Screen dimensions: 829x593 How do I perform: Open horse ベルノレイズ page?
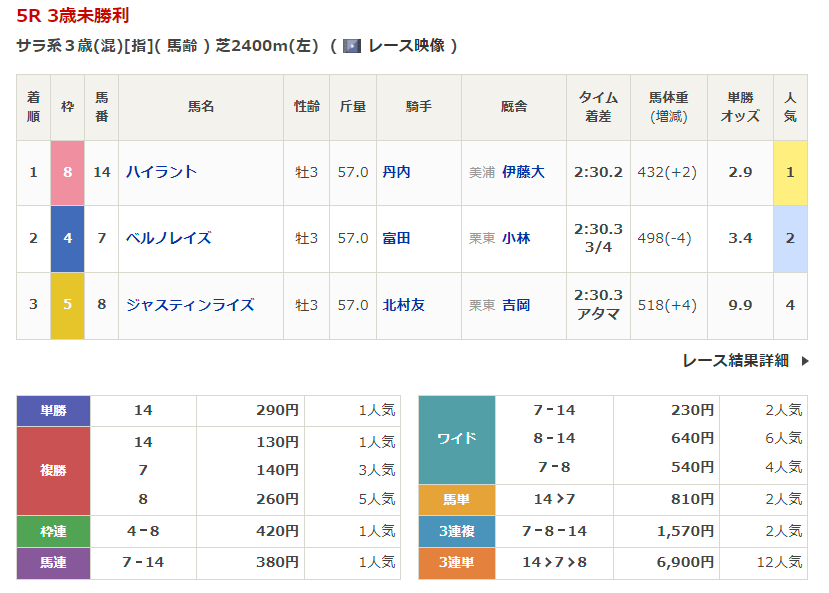168,238
